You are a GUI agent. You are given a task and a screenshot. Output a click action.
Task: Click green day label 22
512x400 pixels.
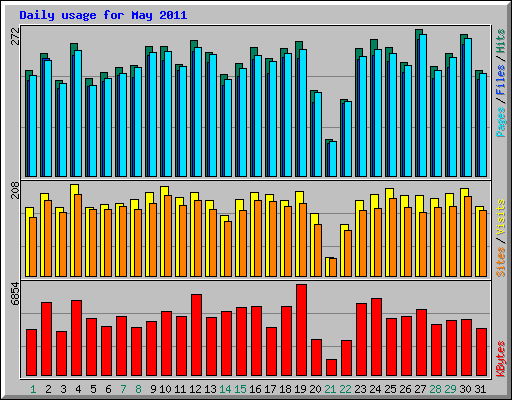coord(345,389)
